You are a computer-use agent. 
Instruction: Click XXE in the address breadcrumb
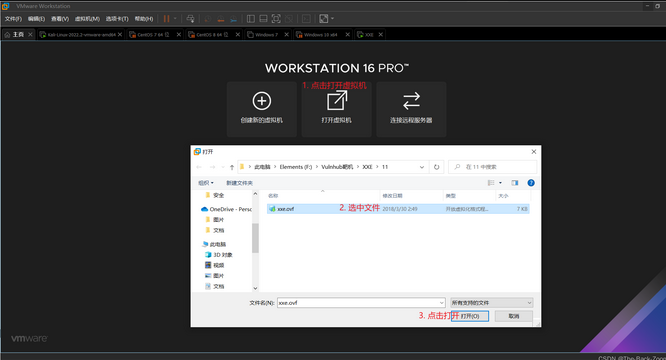coord(367,167)
